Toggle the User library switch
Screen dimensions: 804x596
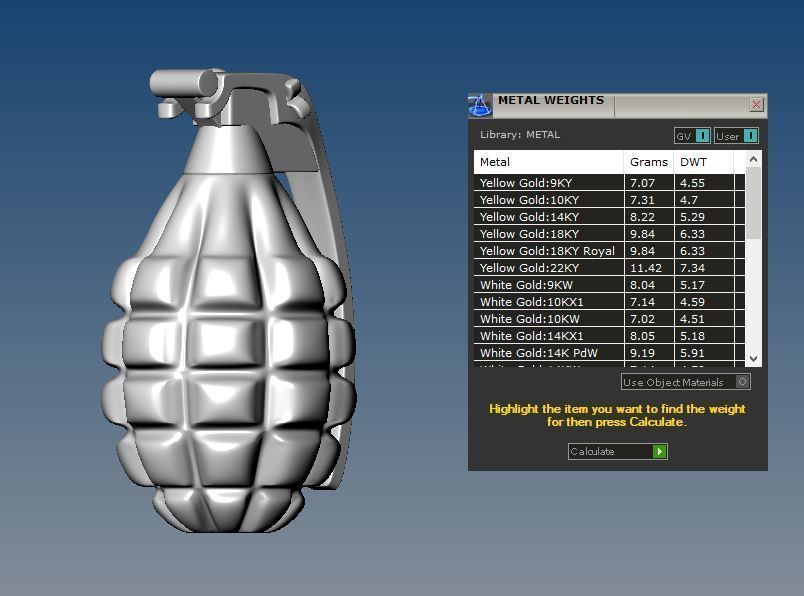tap(736, 136)
